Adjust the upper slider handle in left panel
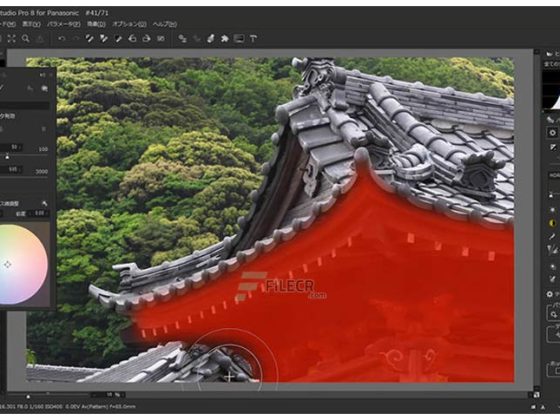This screenshot has width=560, height=420. tap(7, 156)
